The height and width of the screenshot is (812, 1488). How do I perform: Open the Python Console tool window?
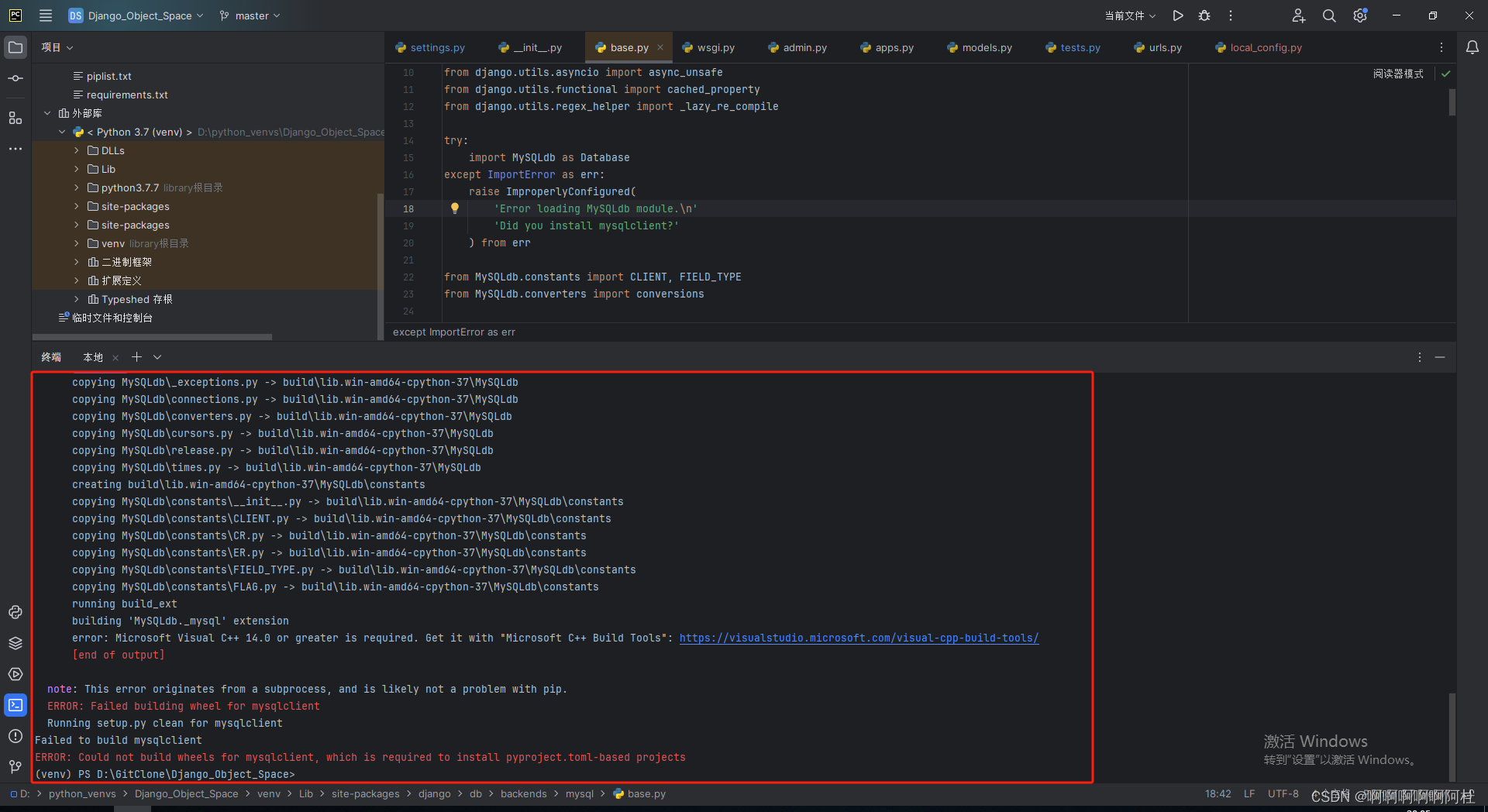point(15,612)
